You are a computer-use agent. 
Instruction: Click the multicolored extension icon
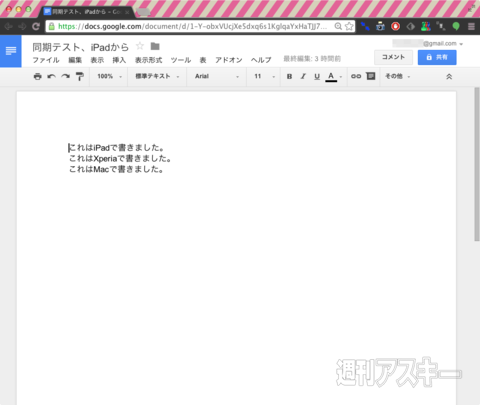pyautogui.click(x=426, y=26)
